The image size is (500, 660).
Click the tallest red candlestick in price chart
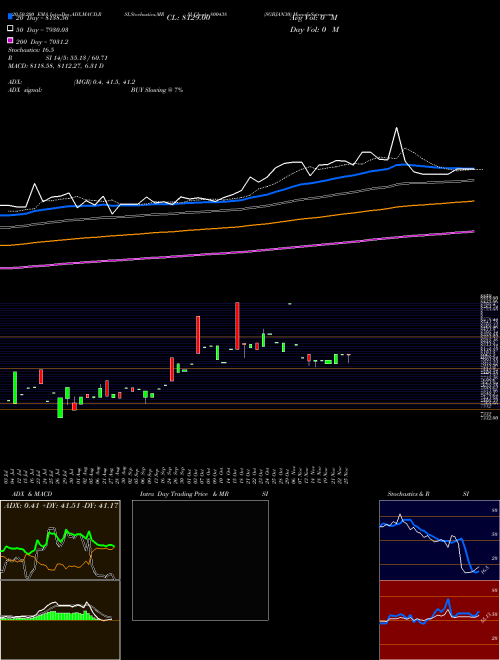click(237, 325)
